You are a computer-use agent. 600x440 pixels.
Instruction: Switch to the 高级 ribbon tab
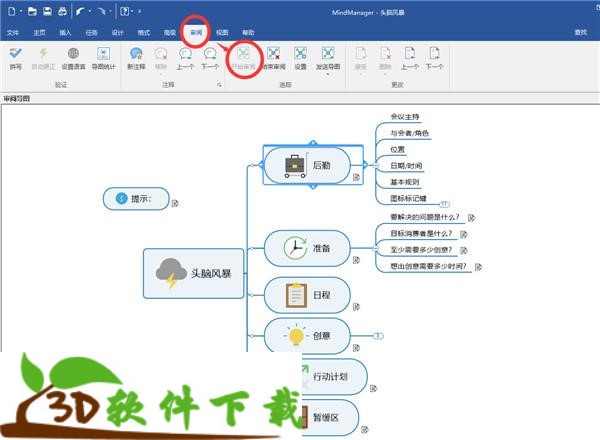tap(170, 33)
